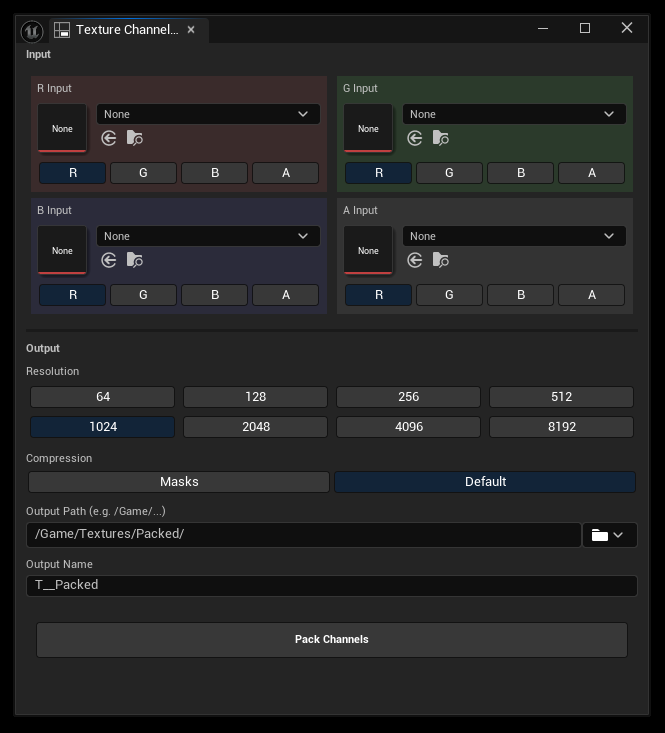Select B channel for G Input
The height and width of the screenshot is (733, 665).
pyautogui.click(x=521, y=173)
